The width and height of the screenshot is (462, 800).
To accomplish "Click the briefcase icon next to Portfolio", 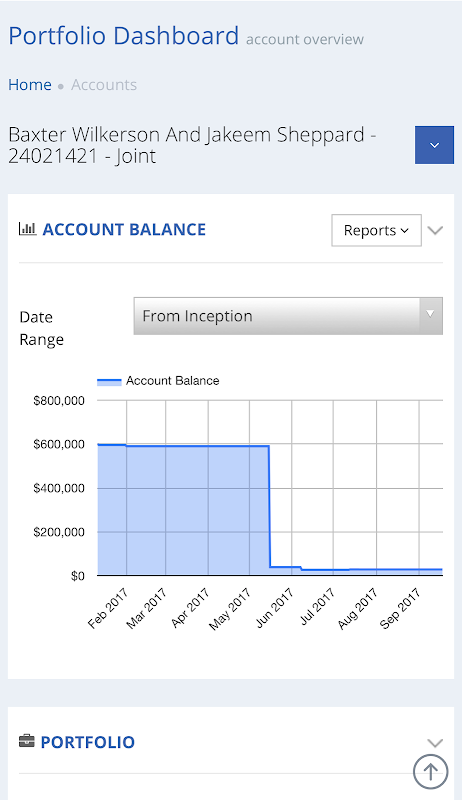I will click(x=27, y=741).
